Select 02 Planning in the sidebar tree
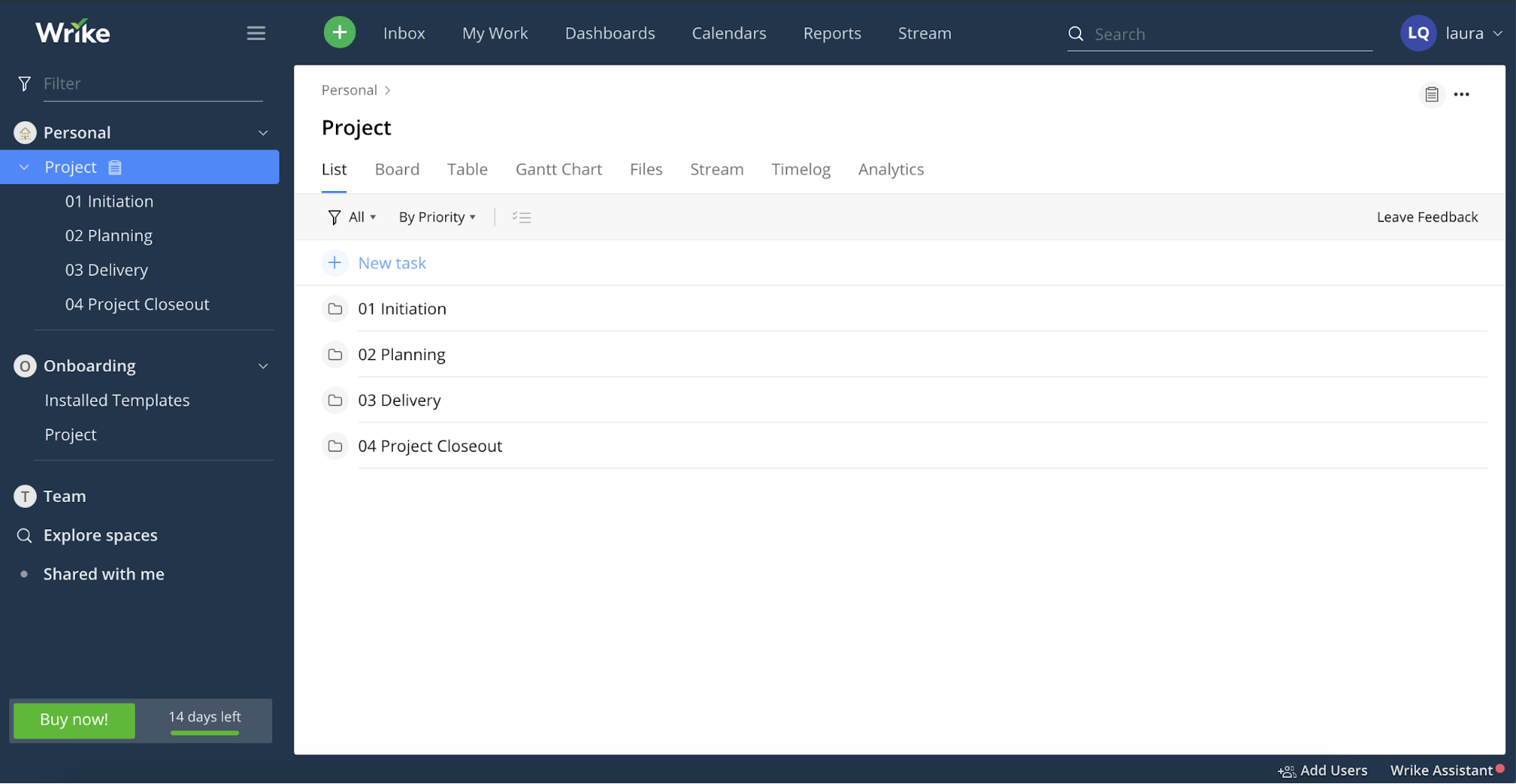Screen dimensions: 1516x784 (x=108, y=236)
